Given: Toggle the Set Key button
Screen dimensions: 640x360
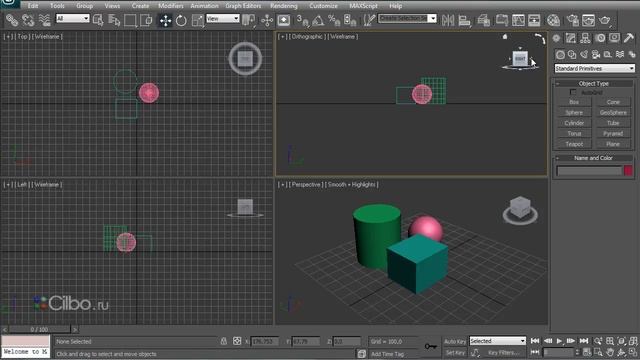Looking at the screenshot, I should (x=455, y=352).
